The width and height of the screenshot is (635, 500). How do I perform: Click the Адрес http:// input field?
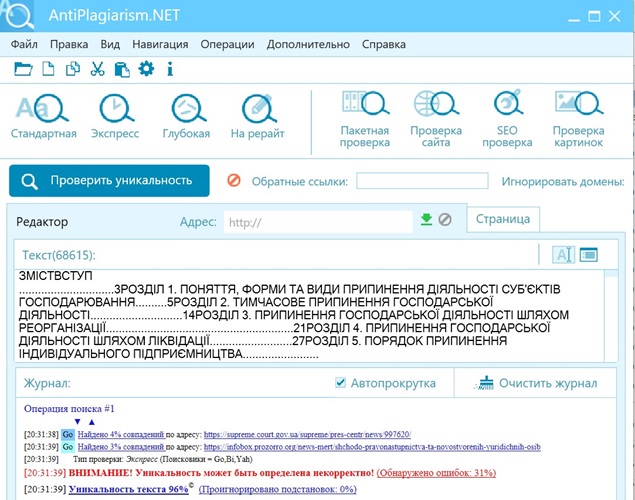click(x=318, y=222)
